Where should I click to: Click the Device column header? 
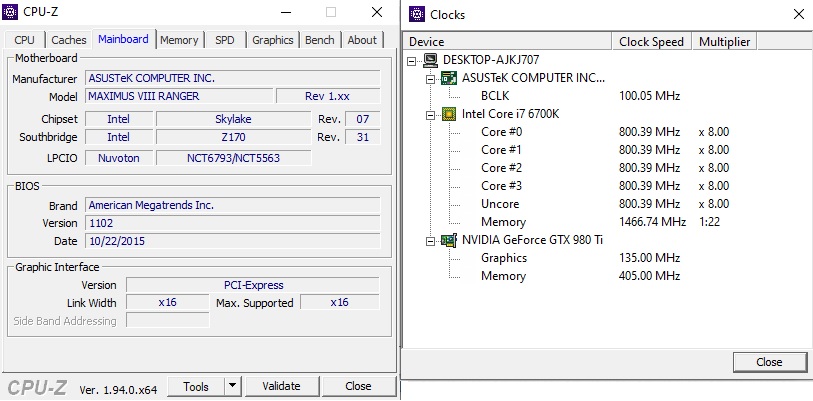pos(507,42)
